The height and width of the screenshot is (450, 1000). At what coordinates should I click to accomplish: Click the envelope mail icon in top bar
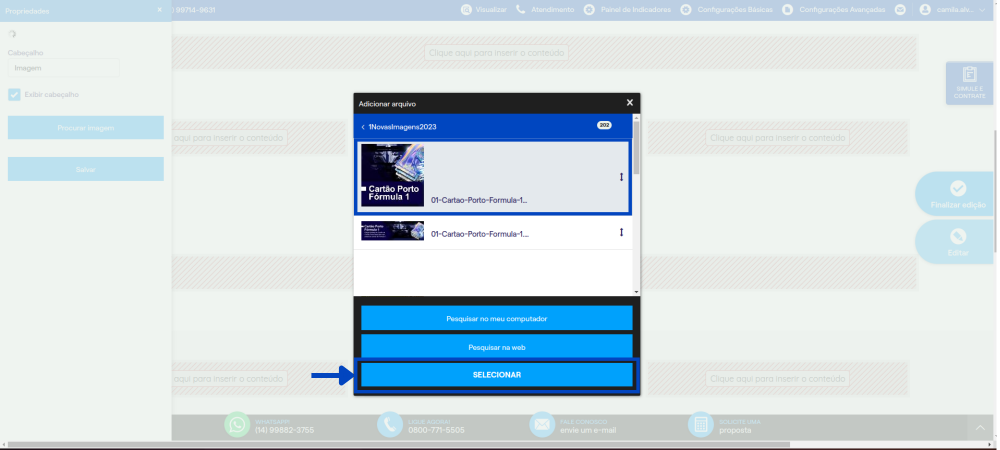(900, 10)
